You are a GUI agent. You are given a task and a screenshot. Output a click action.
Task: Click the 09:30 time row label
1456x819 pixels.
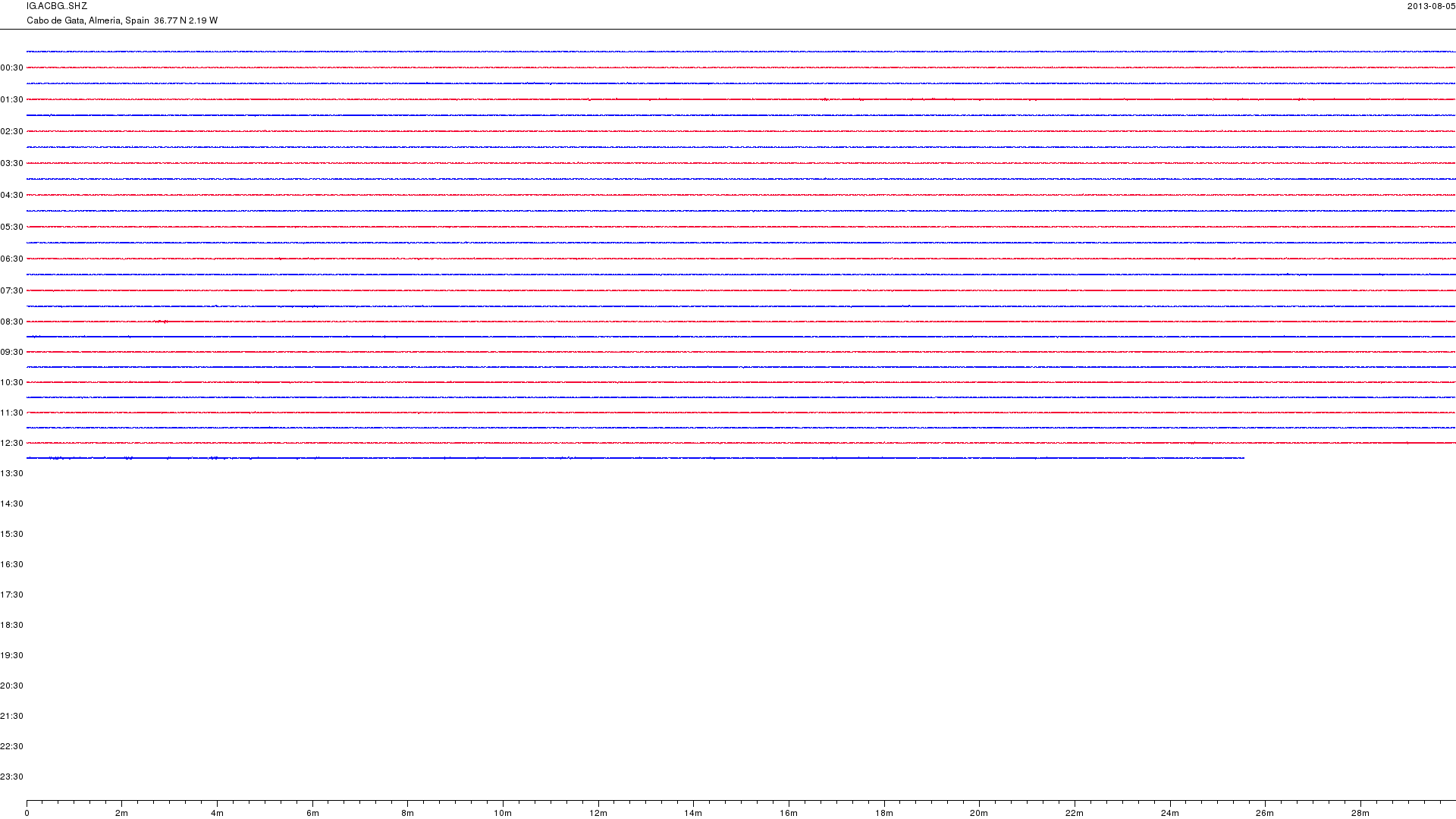[12, 353]
